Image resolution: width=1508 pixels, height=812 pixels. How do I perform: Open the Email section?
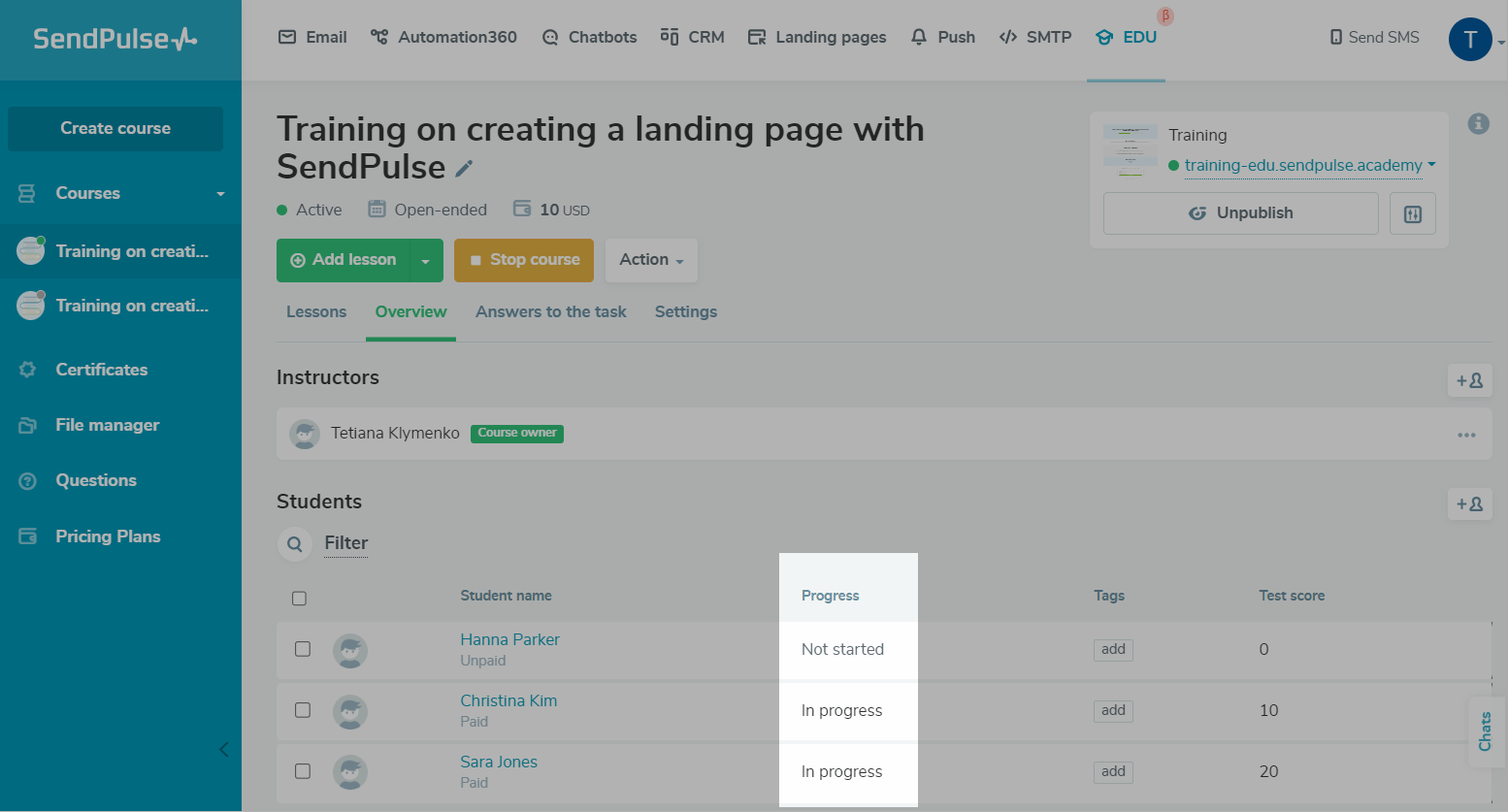[x=312, y=37]
